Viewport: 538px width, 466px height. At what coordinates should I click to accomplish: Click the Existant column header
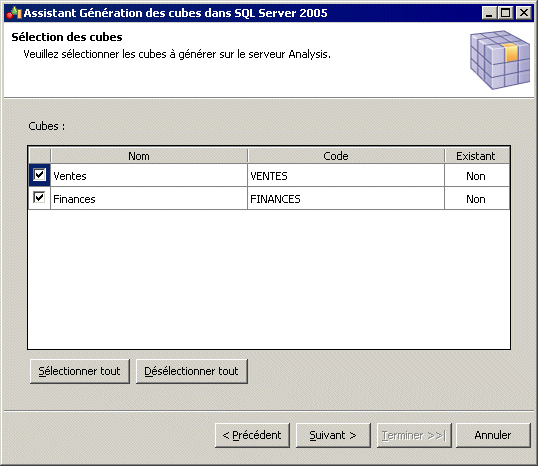pos(477,156)
